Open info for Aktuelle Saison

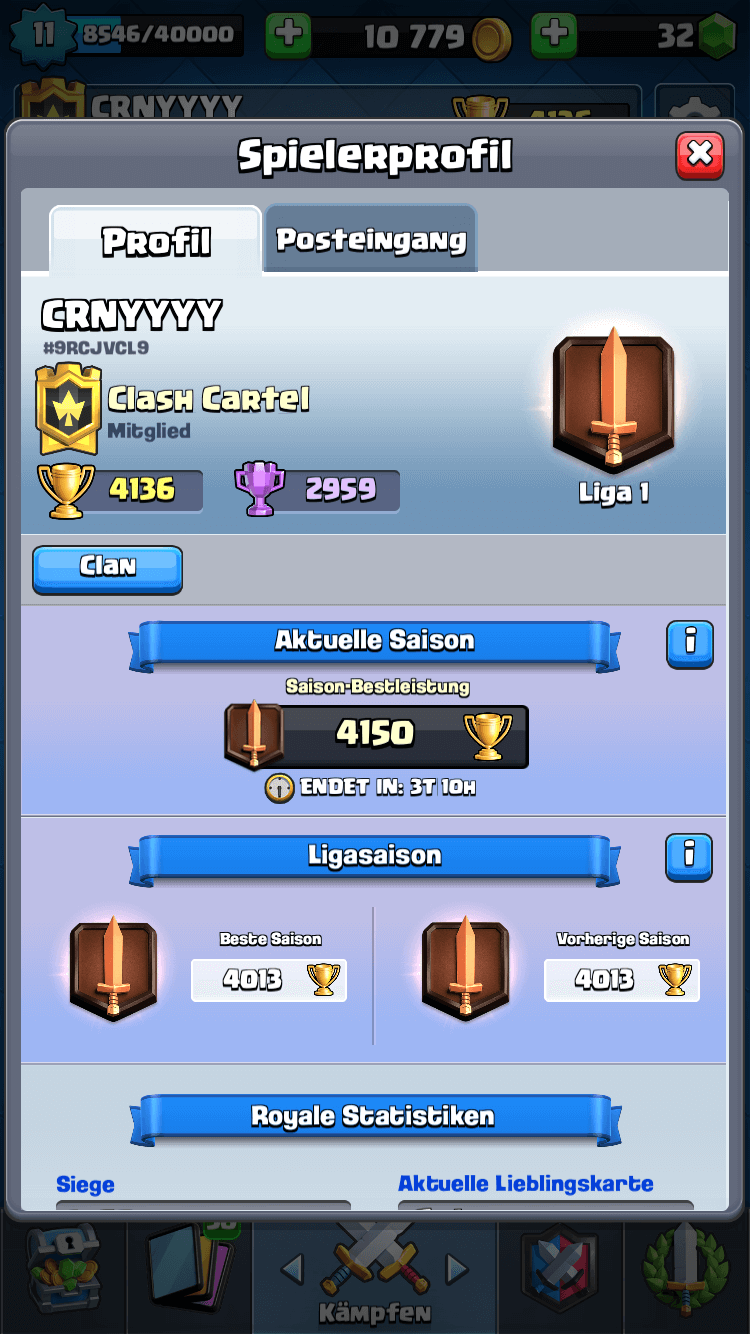(x=690, y=644)
